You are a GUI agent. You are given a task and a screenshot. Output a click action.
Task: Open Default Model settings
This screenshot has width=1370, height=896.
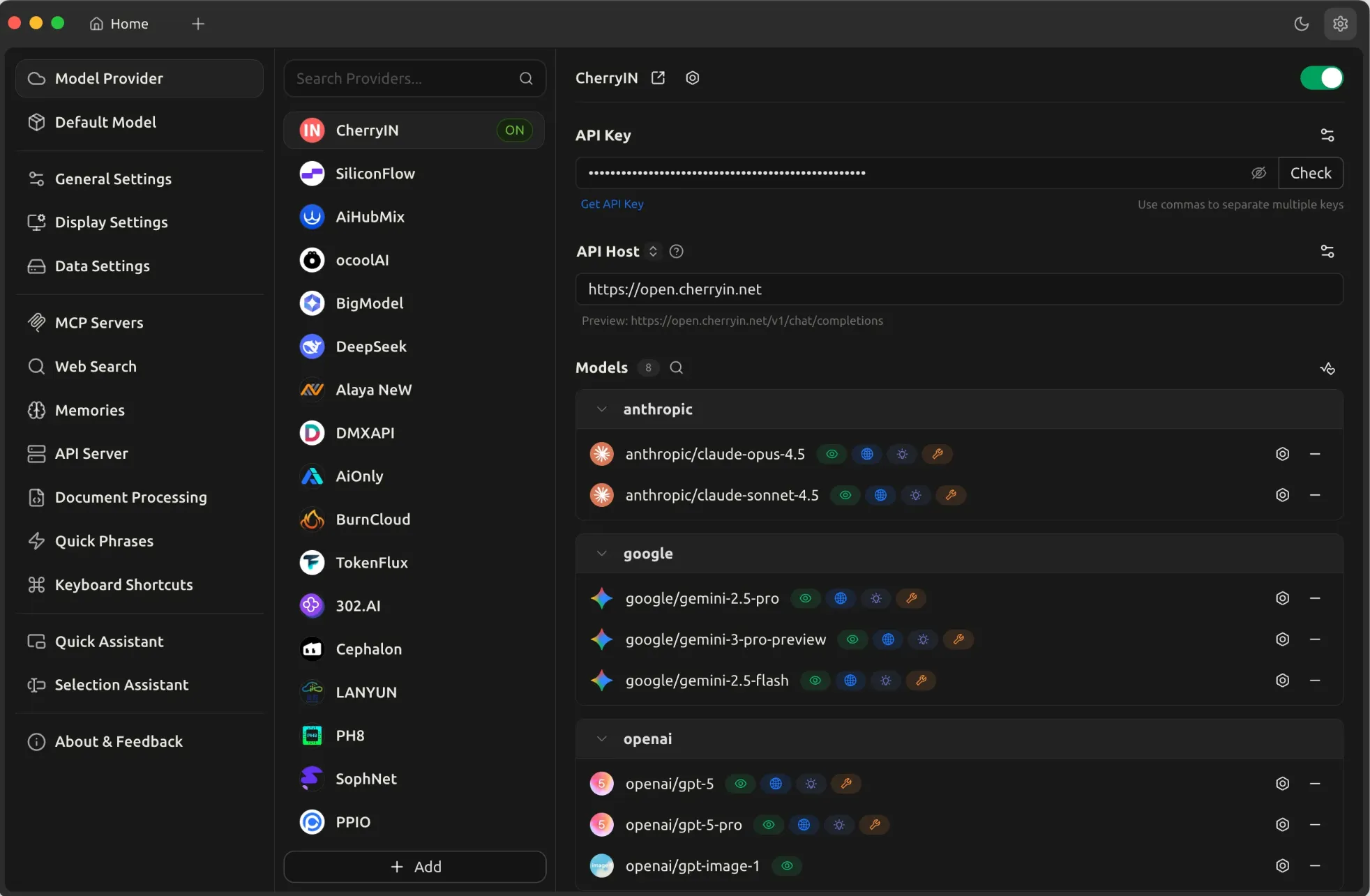point(140,122)
